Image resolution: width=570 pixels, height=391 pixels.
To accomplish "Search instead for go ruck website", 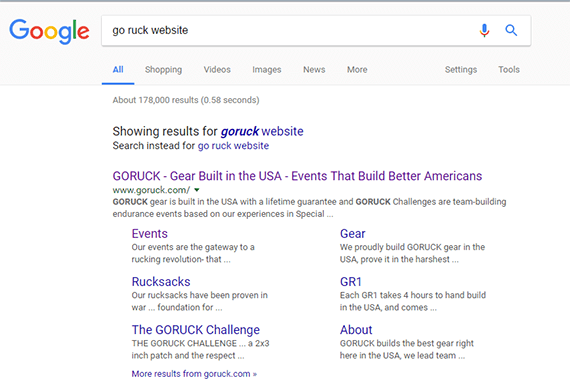I will pyautogui.click(x=233, y=146).
